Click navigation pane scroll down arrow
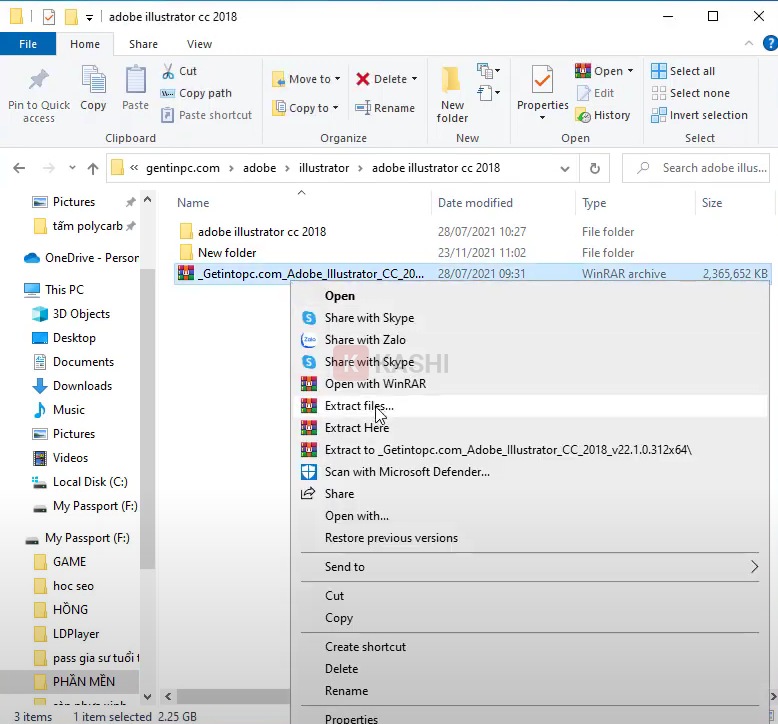Viewport: 778px width, 724px height. click(147, 697)
